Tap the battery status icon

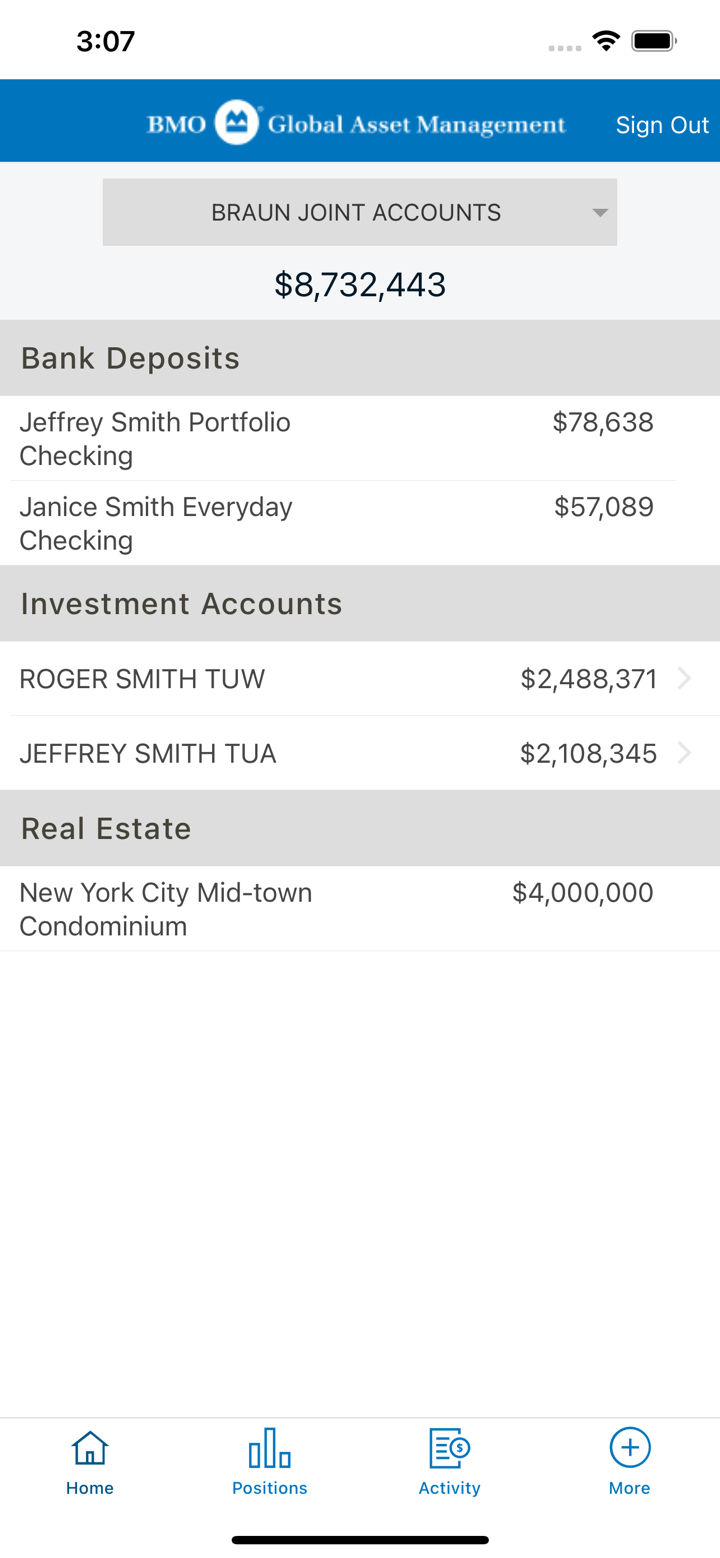tap(655, 41)
